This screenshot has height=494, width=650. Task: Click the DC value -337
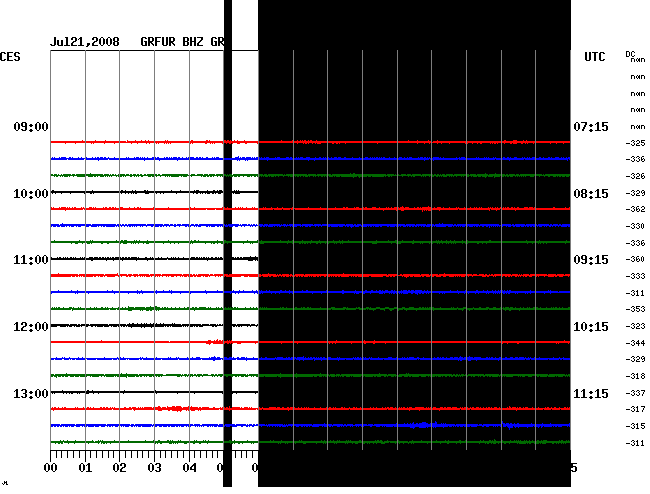coord(635,393)
